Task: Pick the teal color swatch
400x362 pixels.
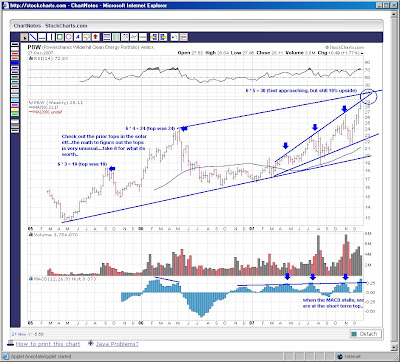Action: 15,81
